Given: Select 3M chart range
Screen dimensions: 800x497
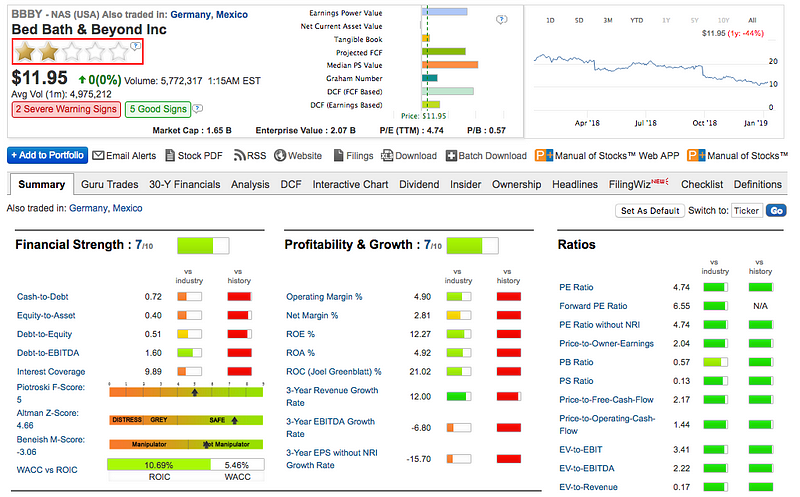Looking at the screenshot, I should (608, 20).
